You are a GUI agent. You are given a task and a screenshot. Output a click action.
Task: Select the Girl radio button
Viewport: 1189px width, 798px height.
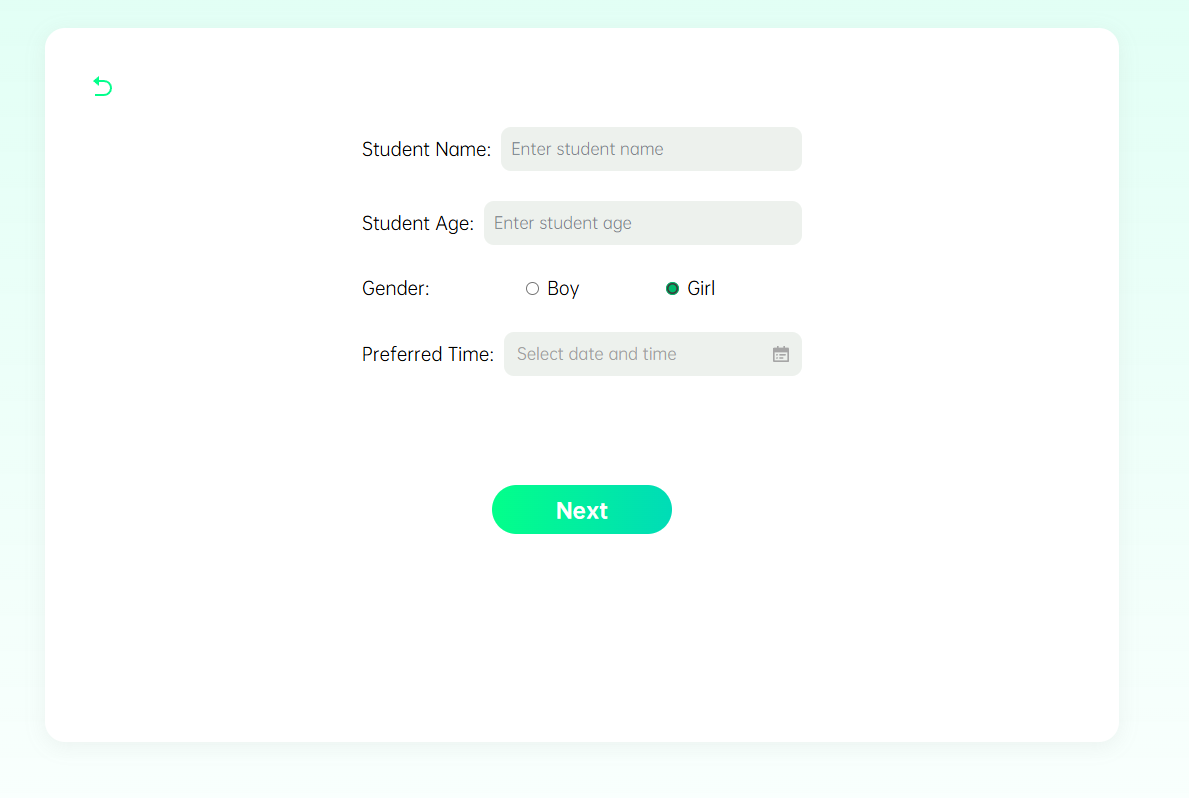tap(672, 288)
